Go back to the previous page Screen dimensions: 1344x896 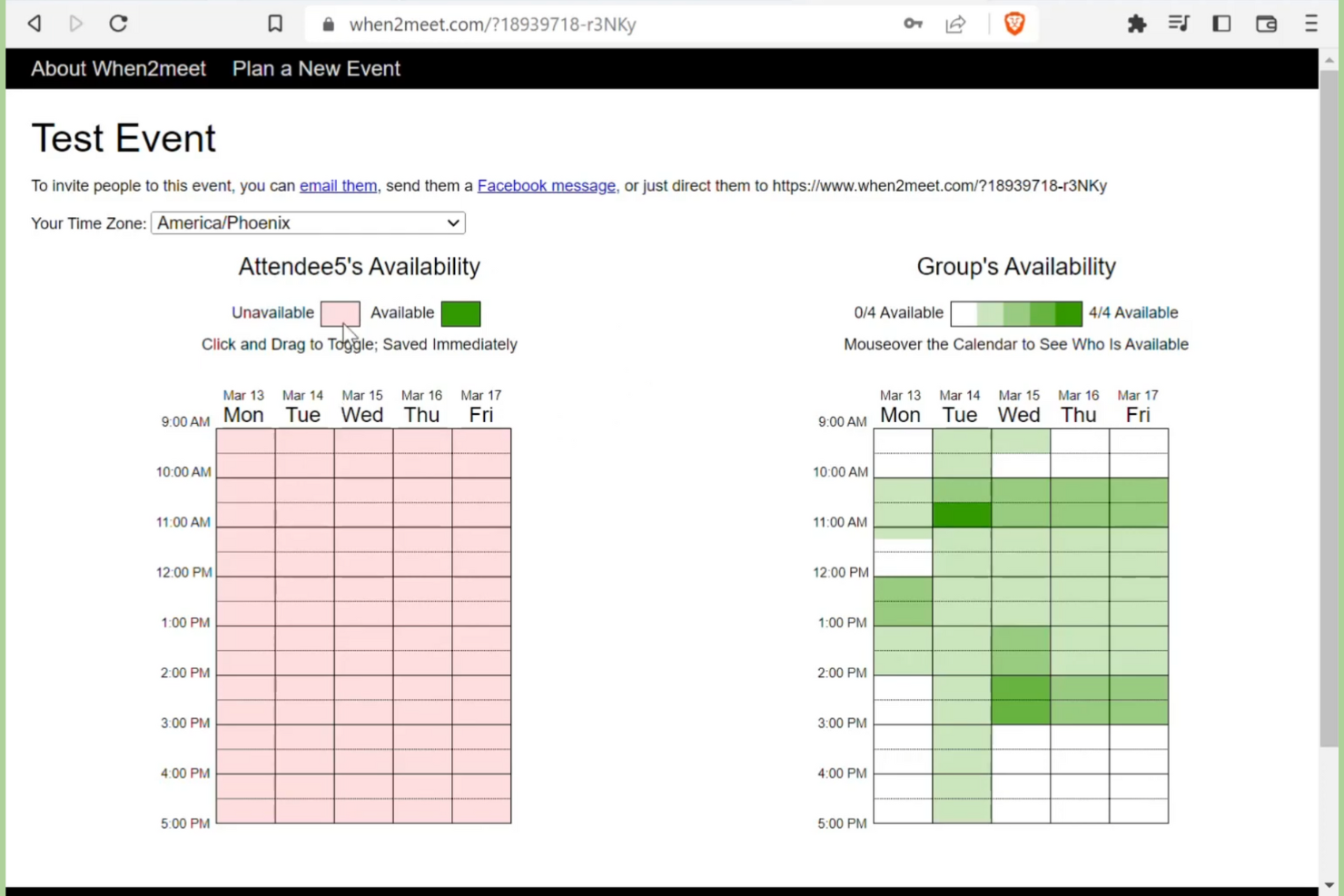pyautogui.click(x=35, y=24)
